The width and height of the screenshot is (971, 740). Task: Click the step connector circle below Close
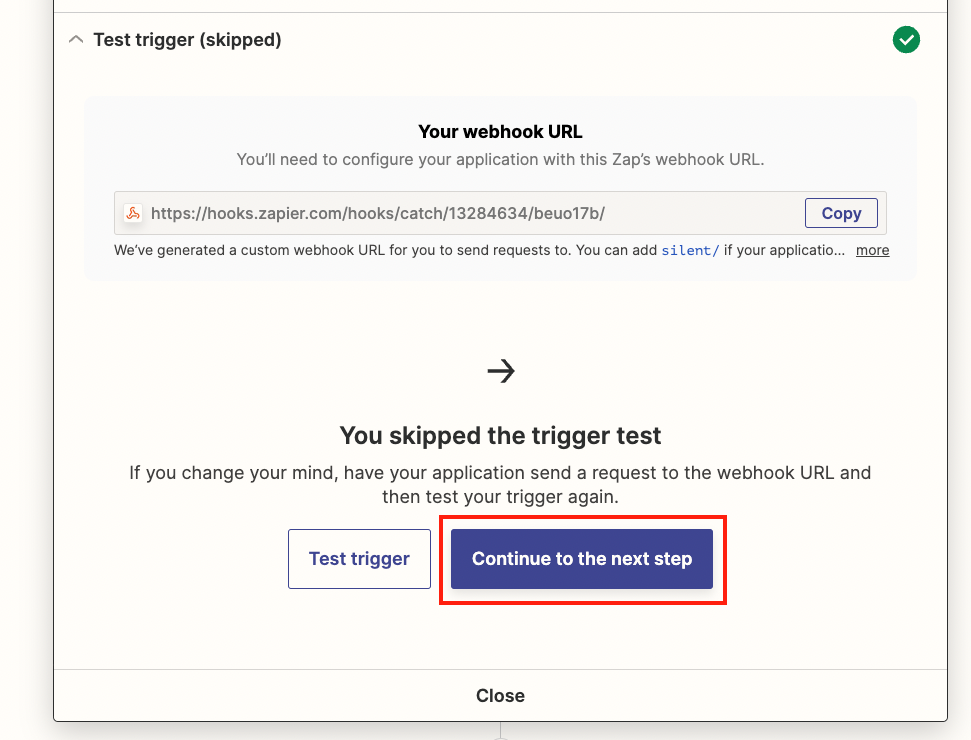click(500, 737)
